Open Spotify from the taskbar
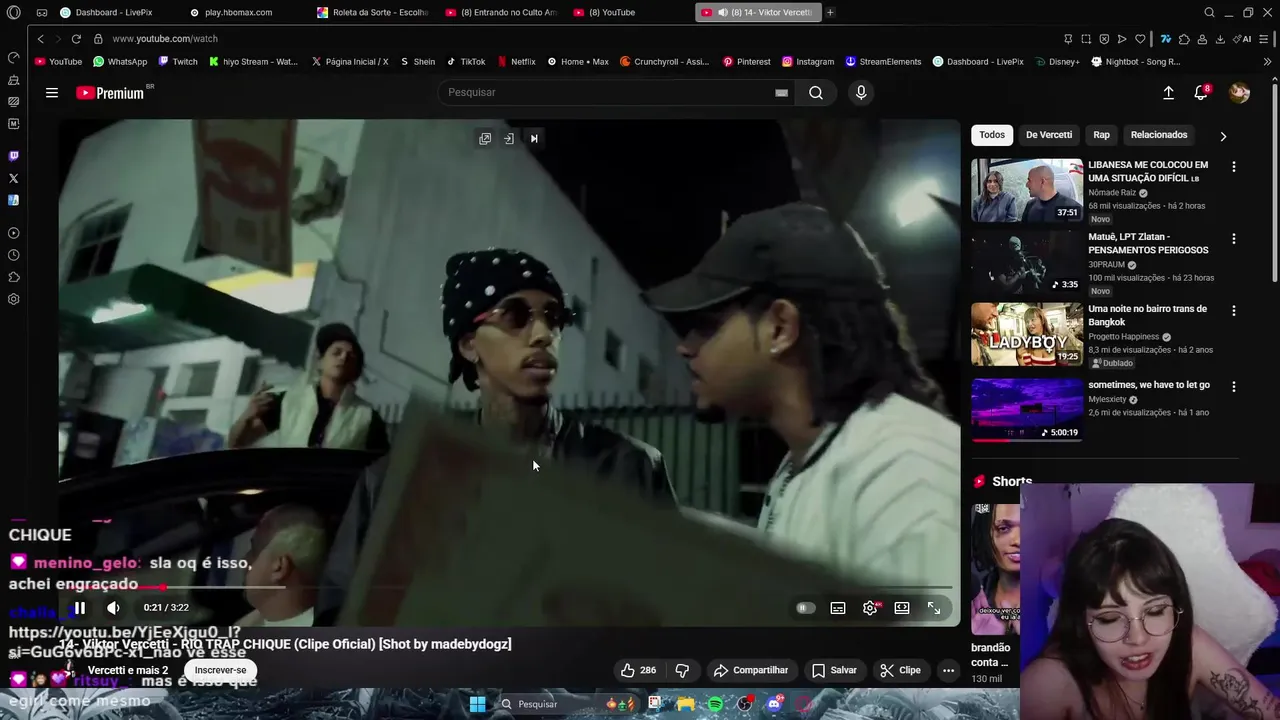 (x=715, y=704)
